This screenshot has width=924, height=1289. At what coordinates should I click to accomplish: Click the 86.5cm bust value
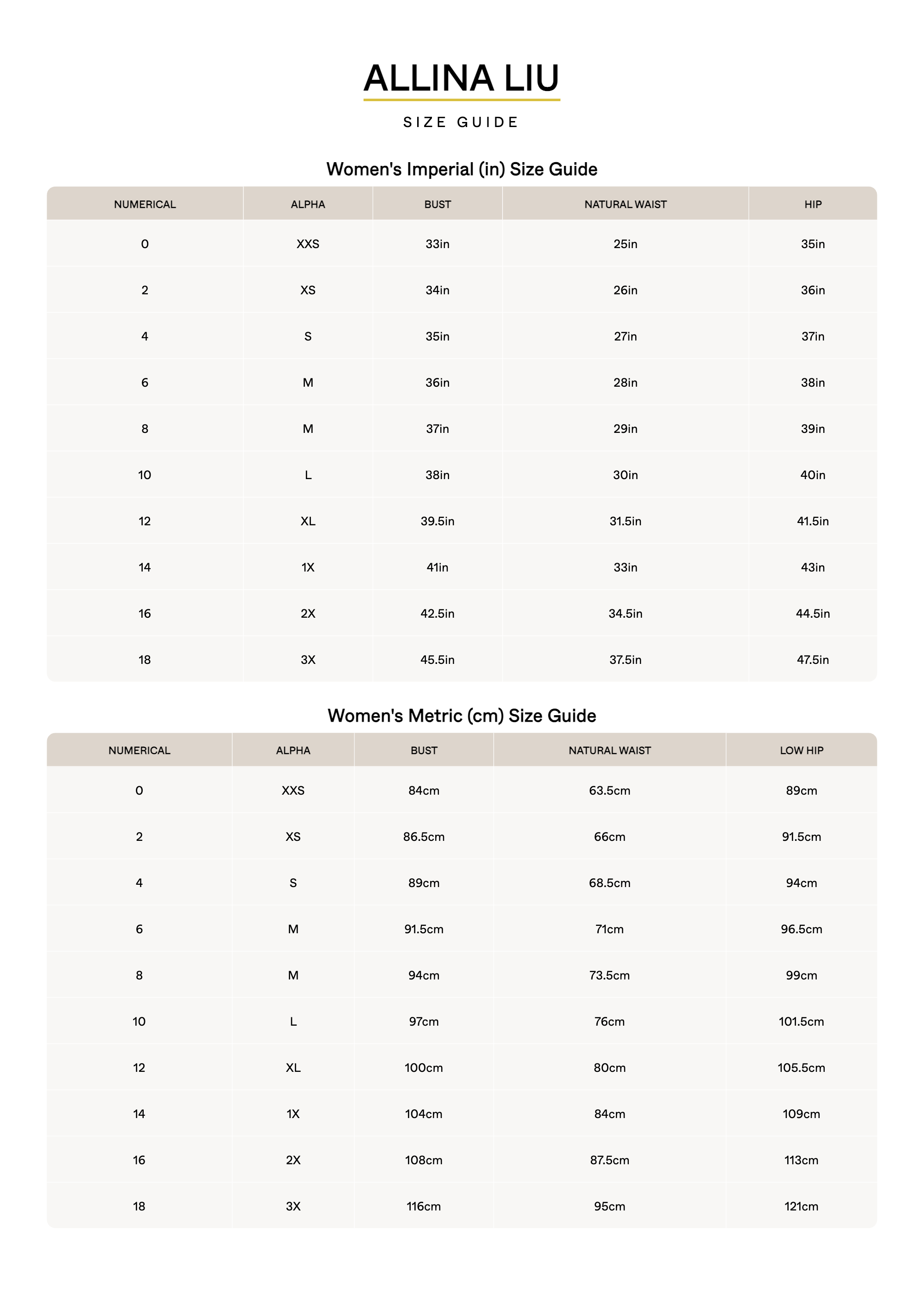pyautogui.click(x=423, y=837)
